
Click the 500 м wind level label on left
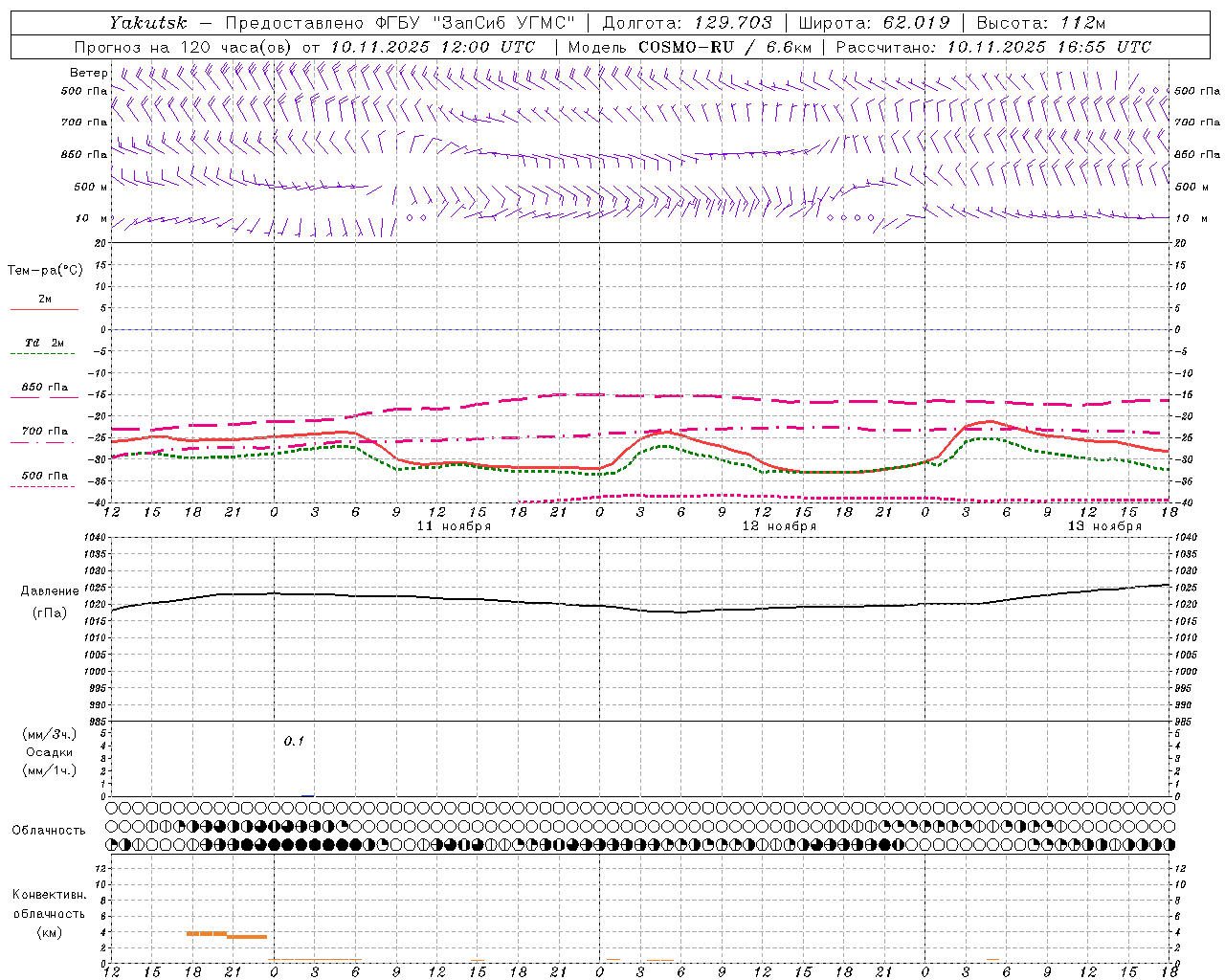[92, 187]
